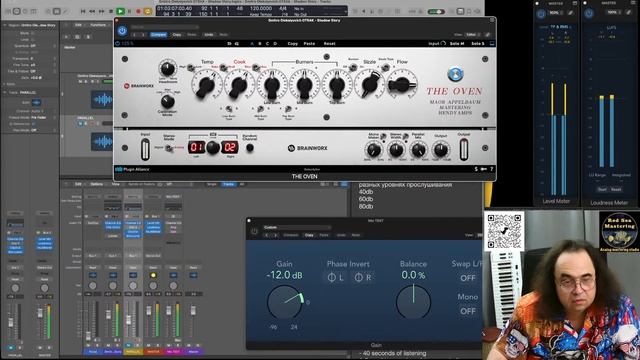Flip the Mid Burn Tone switch
Image resolution: width=640 pixels, height=360 pixels.
pyautogui.click(x=260, y=109)
